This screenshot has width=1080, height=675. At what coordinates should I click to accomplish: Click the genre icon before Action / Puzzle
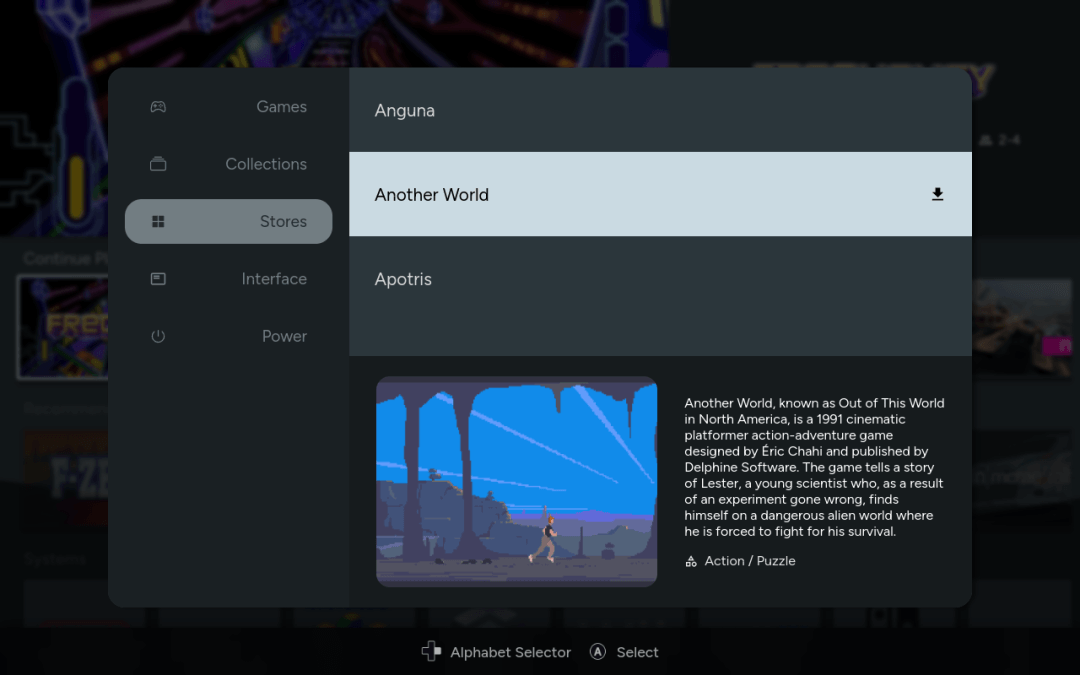pos(691,561)
